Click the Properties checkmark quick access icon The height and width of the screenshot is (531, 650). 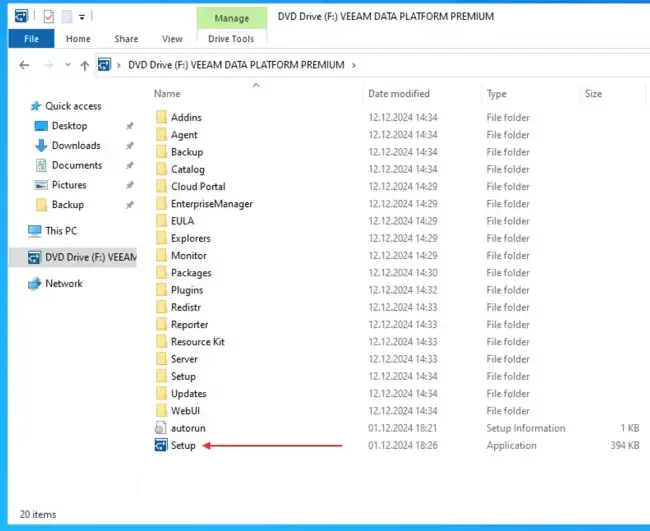tap(49, 17)
